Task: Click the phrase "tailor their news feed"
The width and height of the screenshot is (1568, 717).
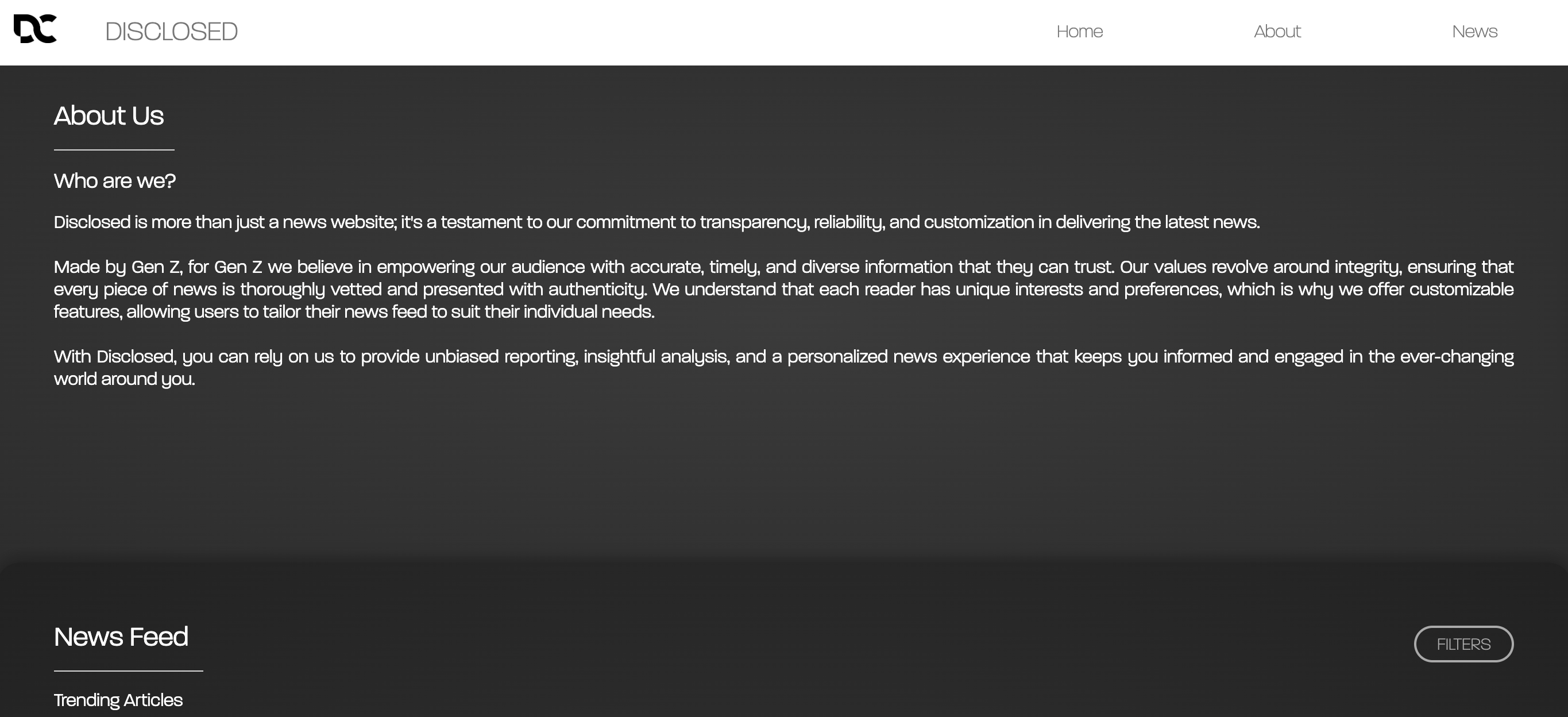Action: (345, 311)
